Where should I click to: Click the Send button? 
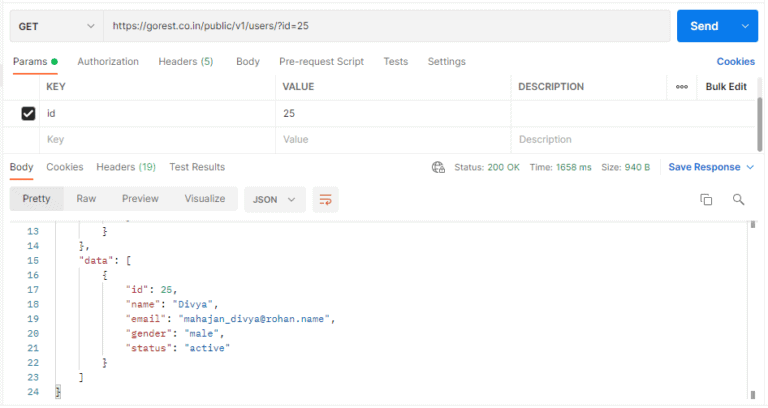(704, 26)
